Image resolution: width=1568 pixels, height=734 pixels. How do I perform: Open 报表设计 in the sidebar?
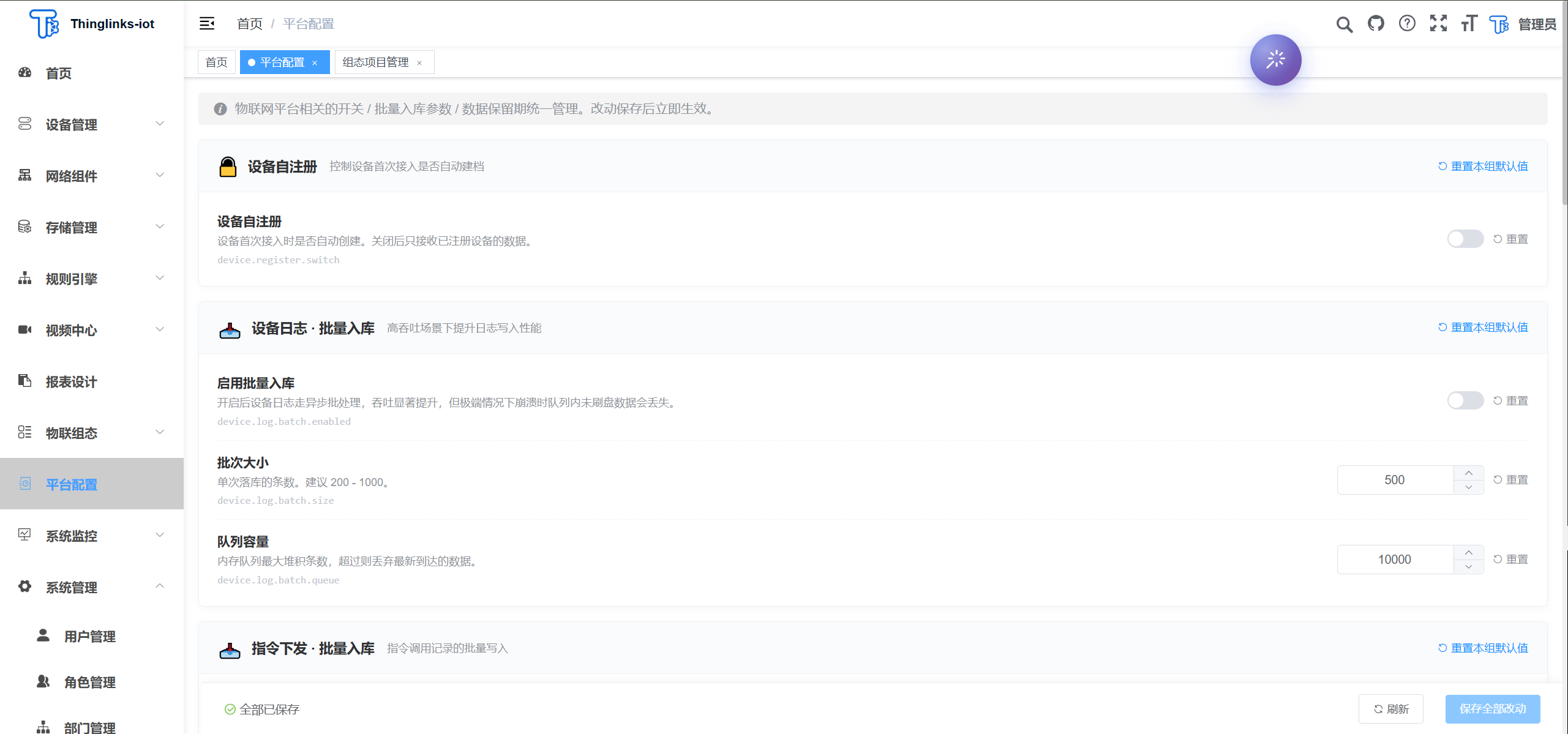pos(92,382)
